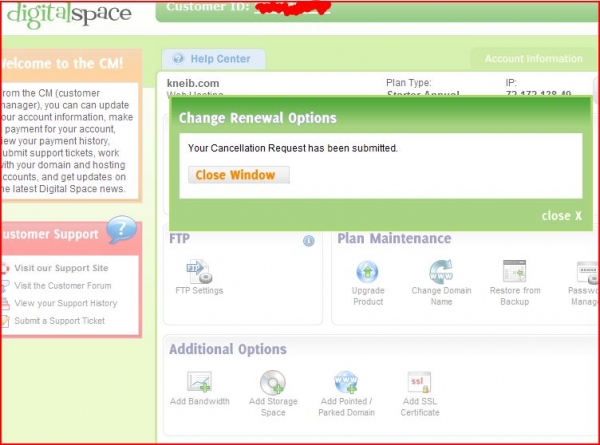The width and height of the screenshot is (600, 445).
Task: Switch to the Help Center tab
Action: [213, 59]
